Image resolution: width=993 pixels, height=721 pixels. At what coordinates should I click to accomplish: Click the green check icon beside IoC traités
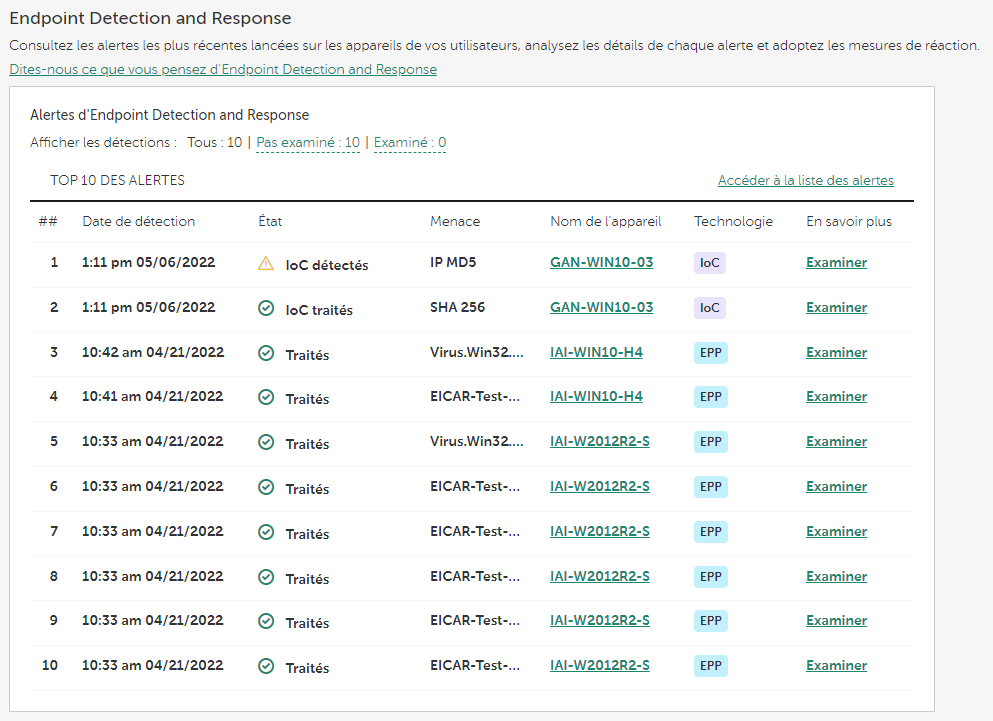265,308
